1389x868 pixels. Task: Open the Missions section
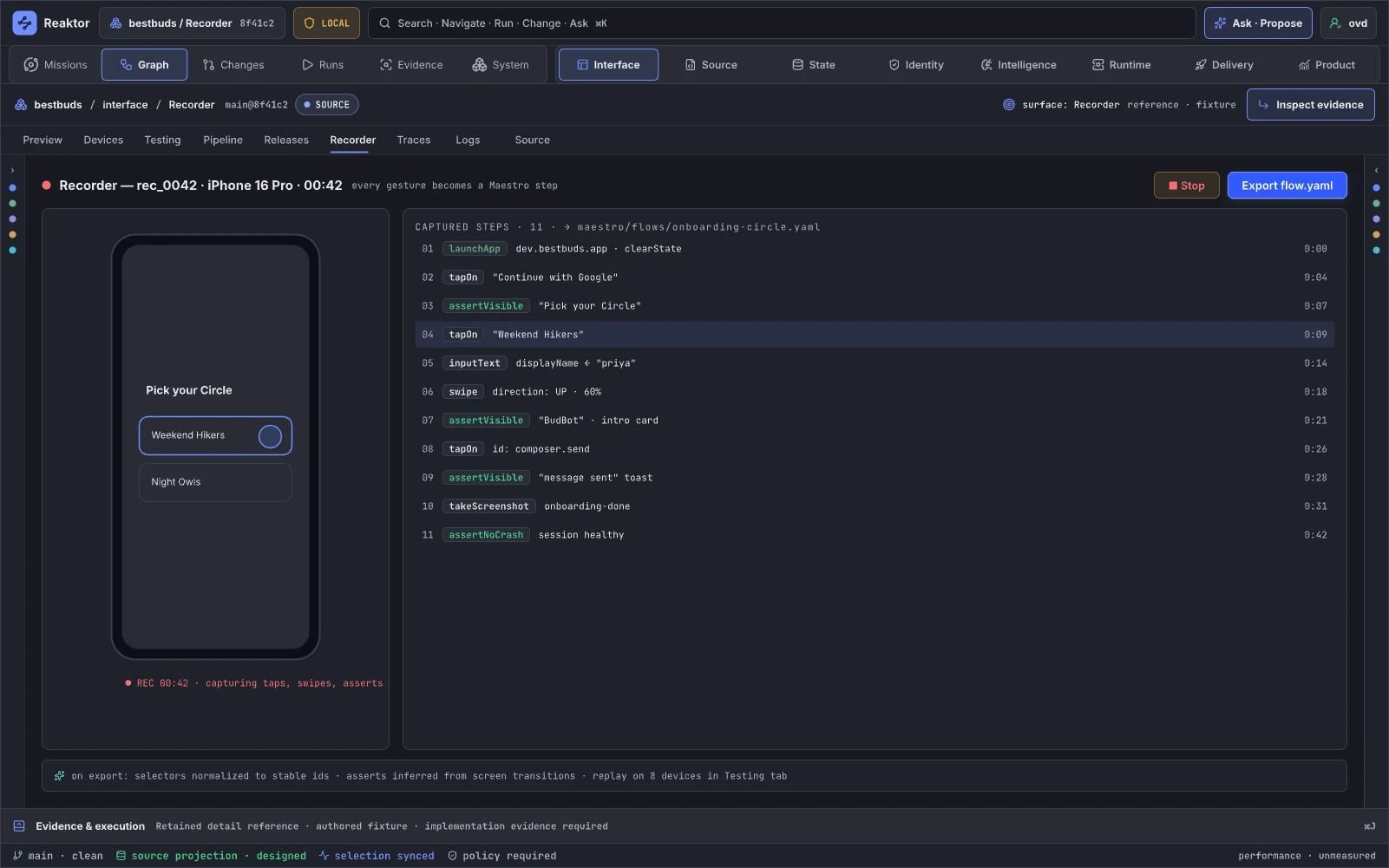tap(56, 65)
